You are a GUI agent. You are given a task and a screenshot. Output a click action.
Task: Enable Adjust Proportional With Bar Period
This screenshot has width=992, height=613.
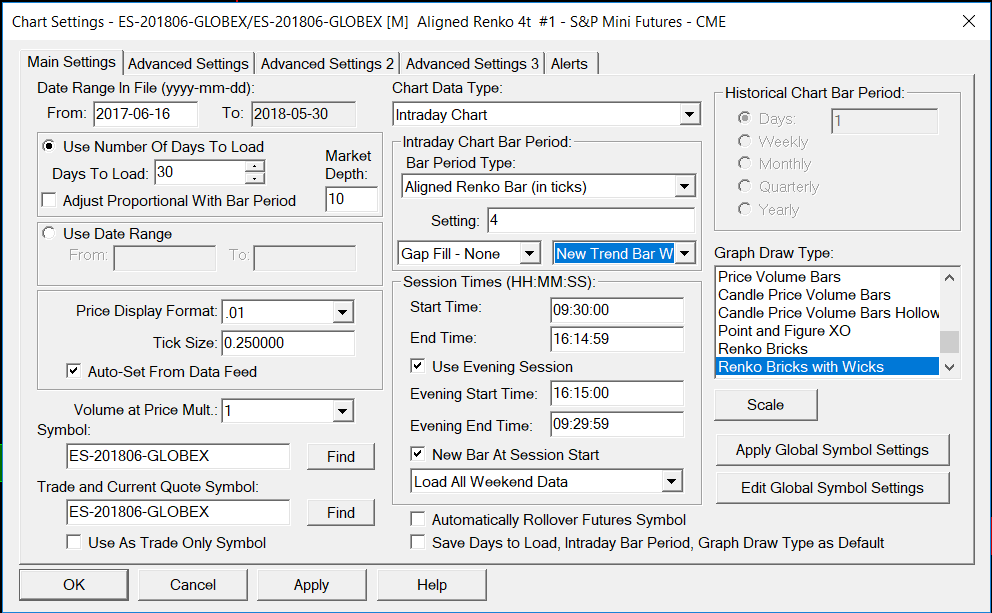click(x=48, y=200)
